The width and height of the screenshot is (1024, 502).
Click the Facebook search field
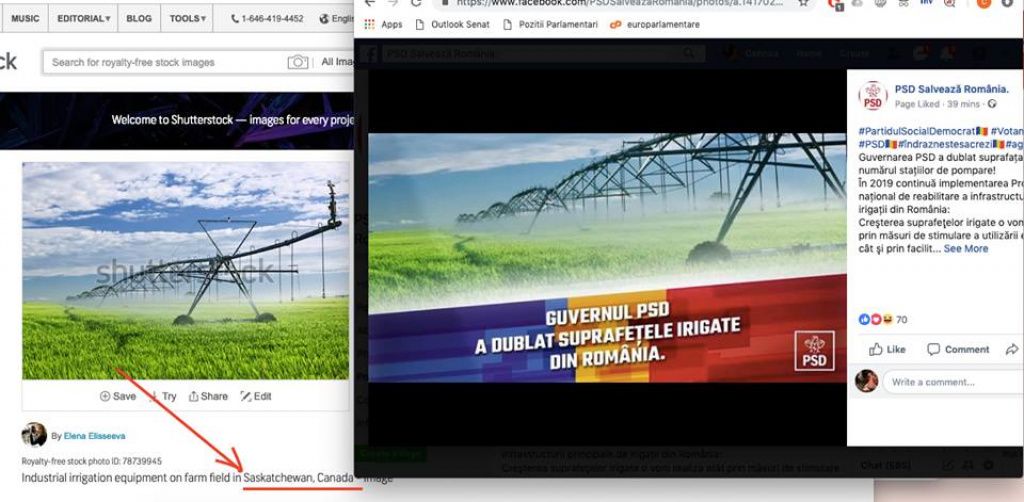click(544, 54)
